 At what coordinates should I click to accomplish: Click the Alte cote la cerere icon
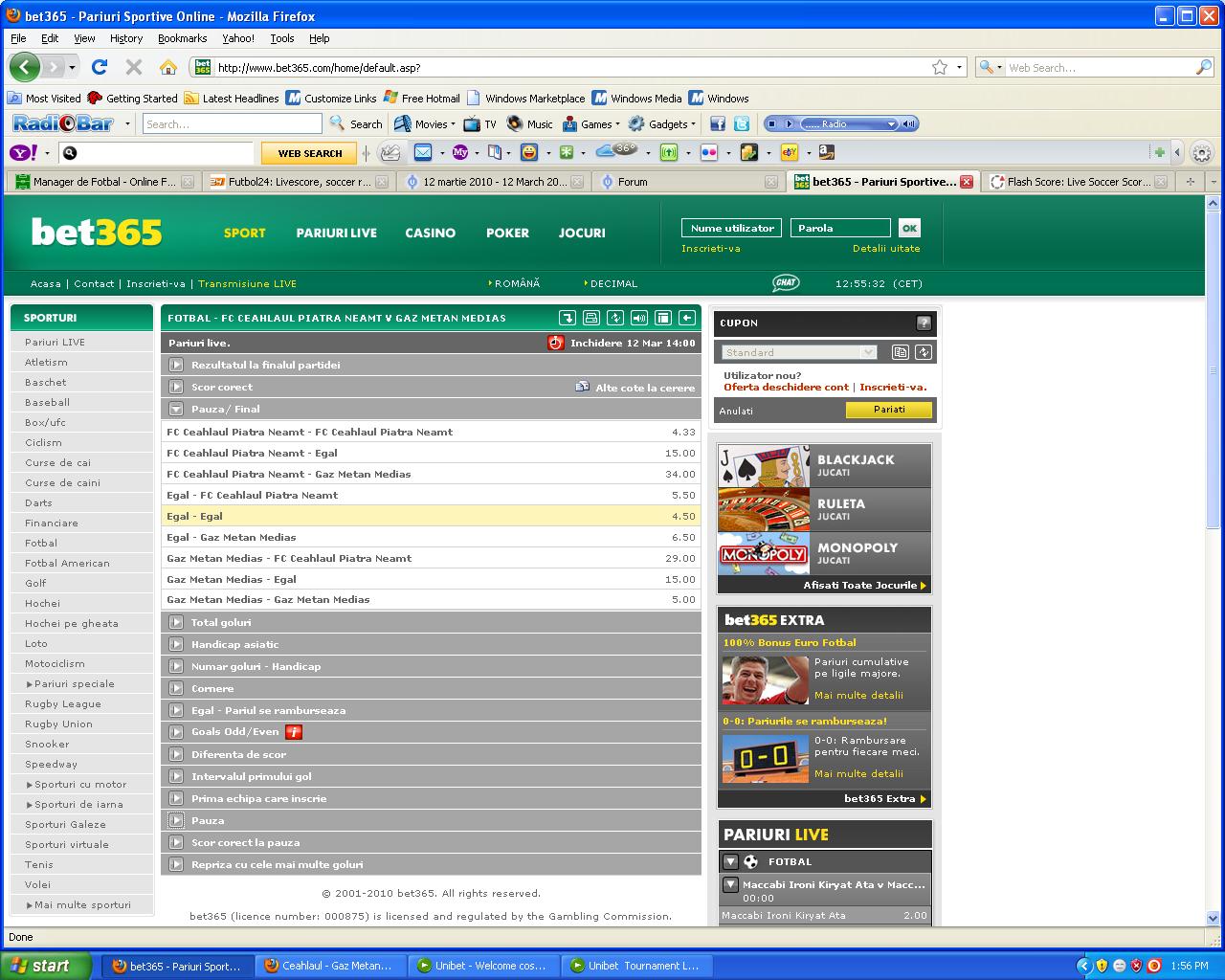582,387
